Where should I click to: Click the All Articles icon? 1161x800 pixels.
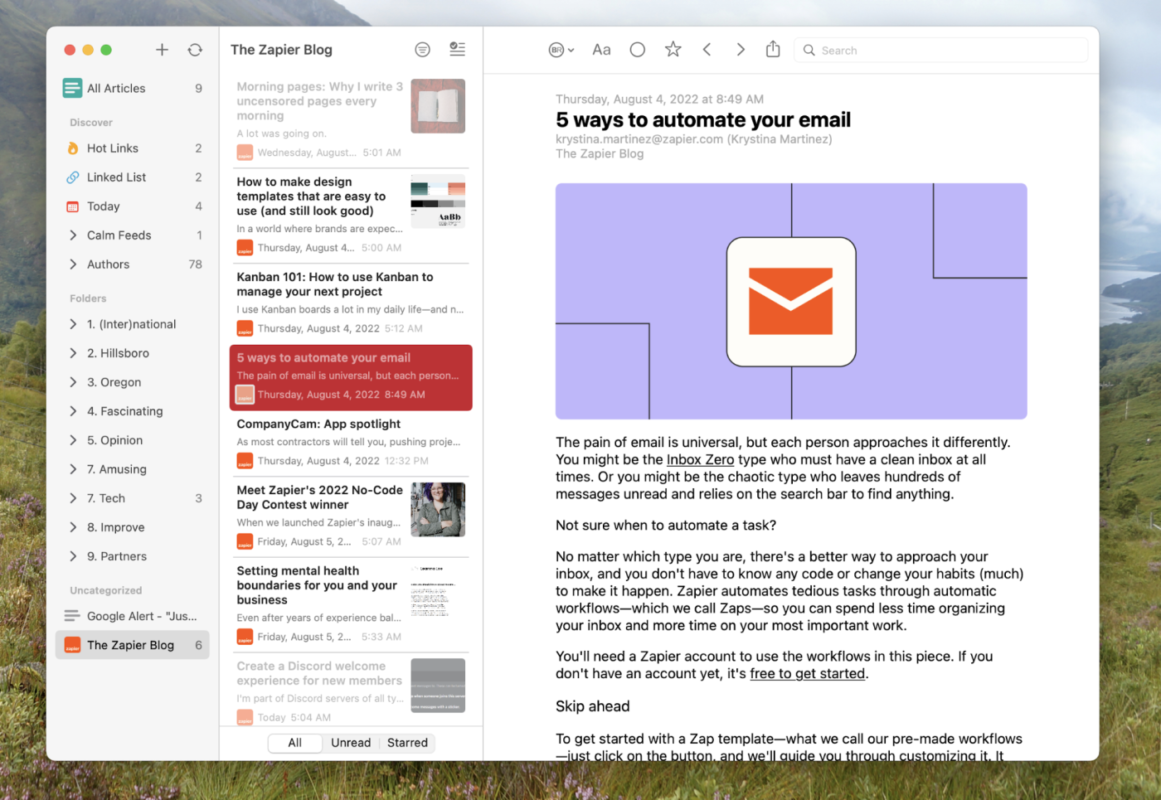point(72,88)
